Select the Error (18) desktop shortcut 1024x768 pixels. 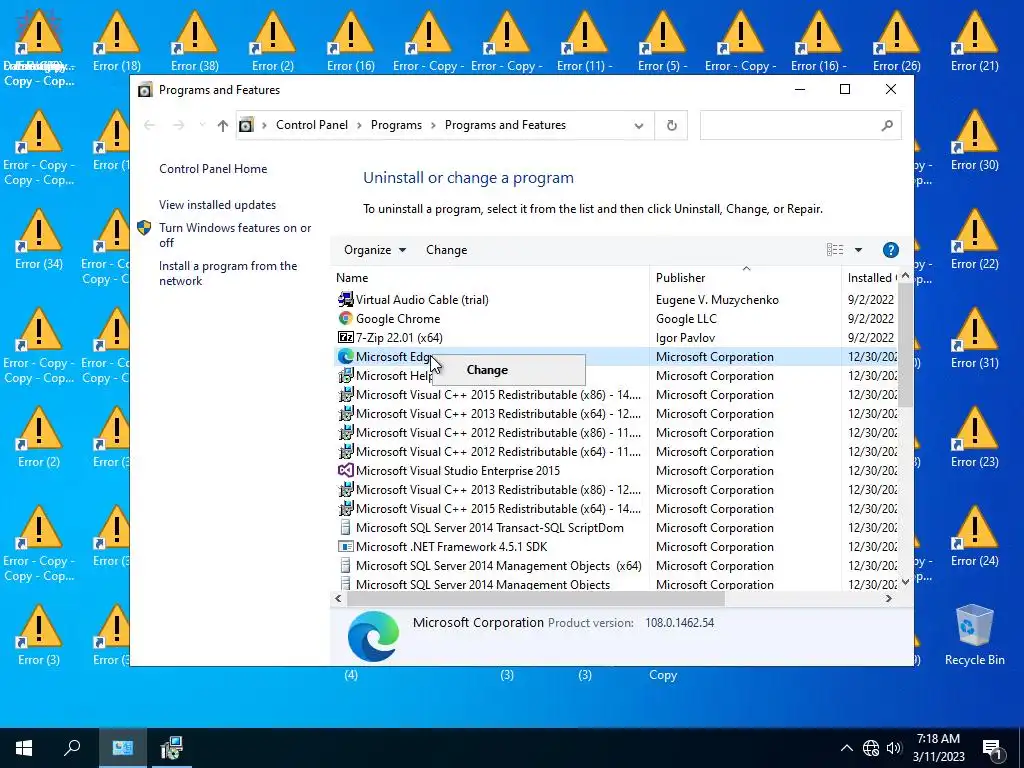click(116, 41)
